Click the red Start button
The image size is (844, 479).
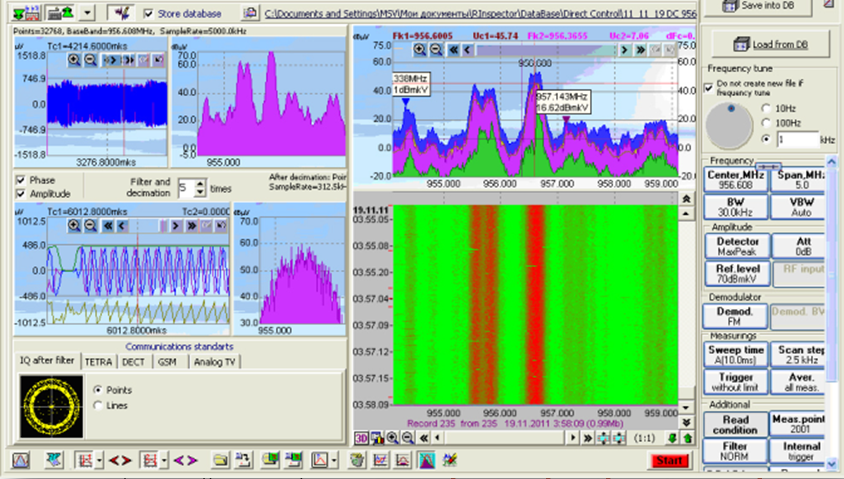667,460
